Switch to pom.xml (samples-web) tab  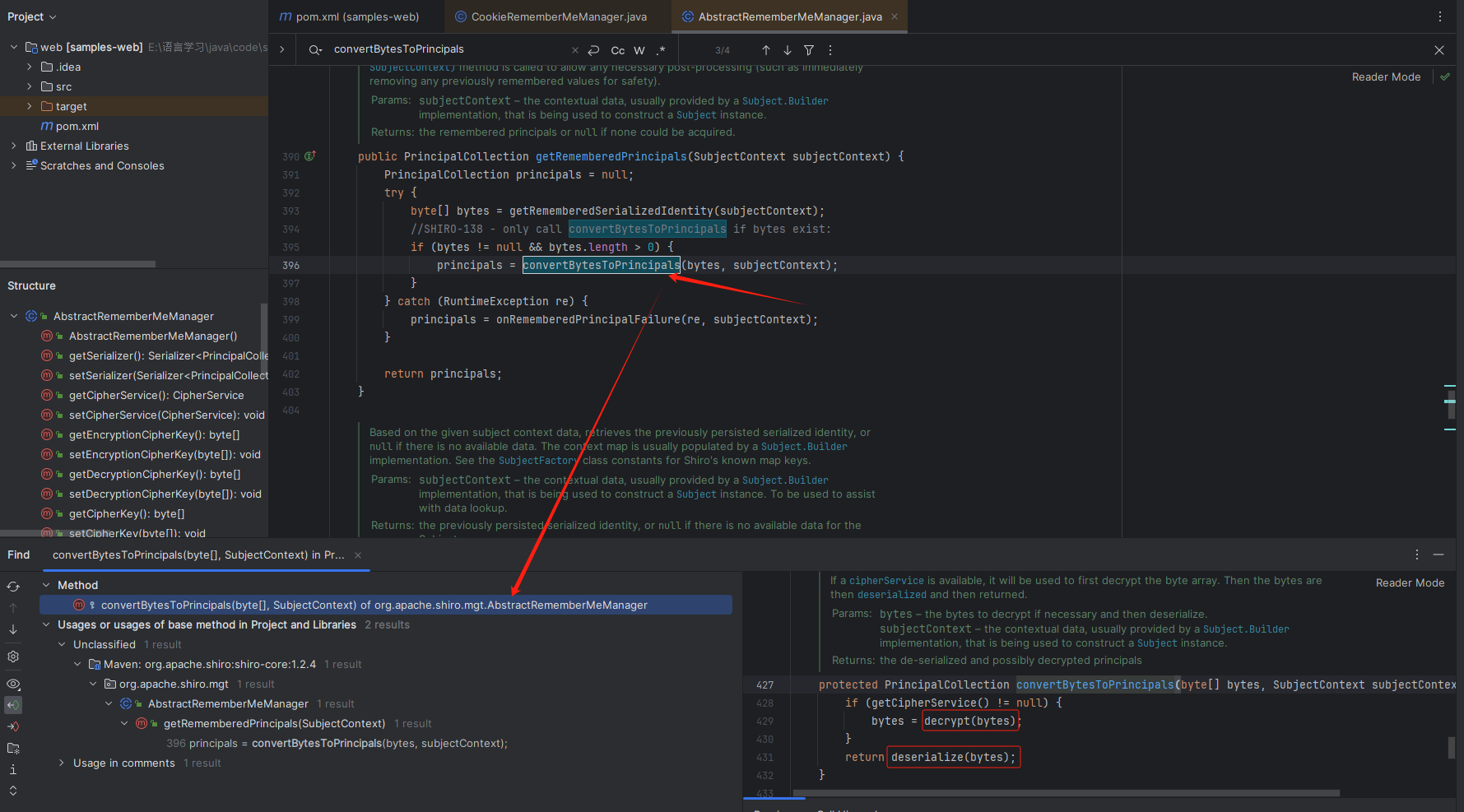click(349, 16)
